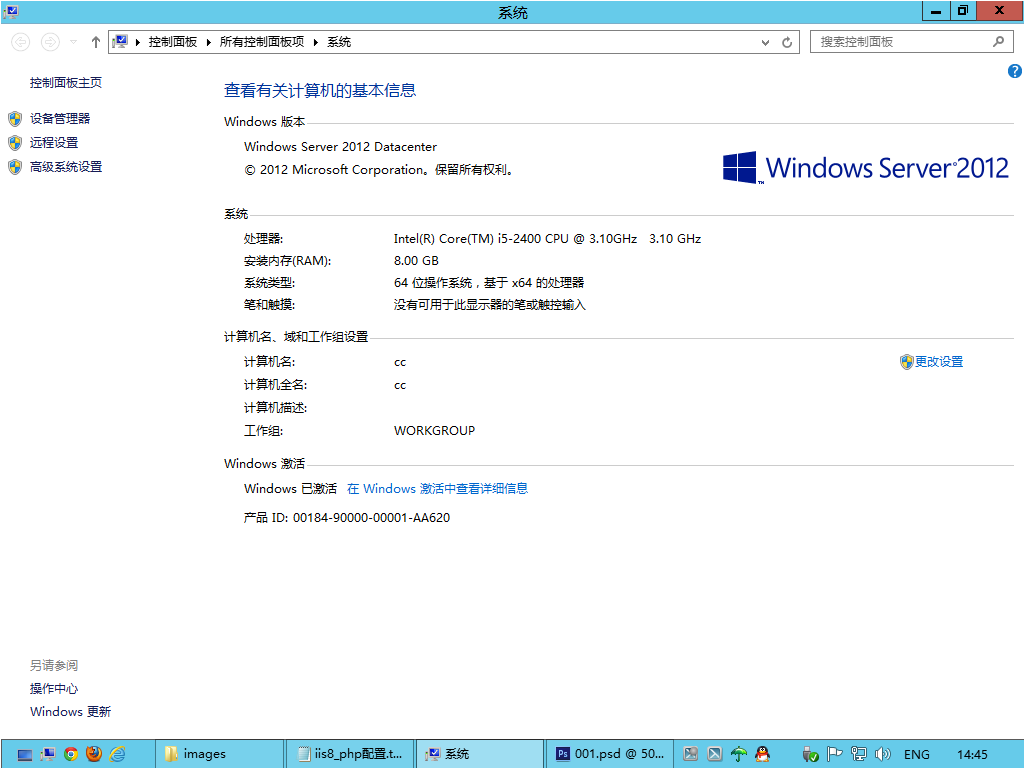Click the network tray icon
1024x768 pixels.
pyautogui.click(x=859, y=754)
